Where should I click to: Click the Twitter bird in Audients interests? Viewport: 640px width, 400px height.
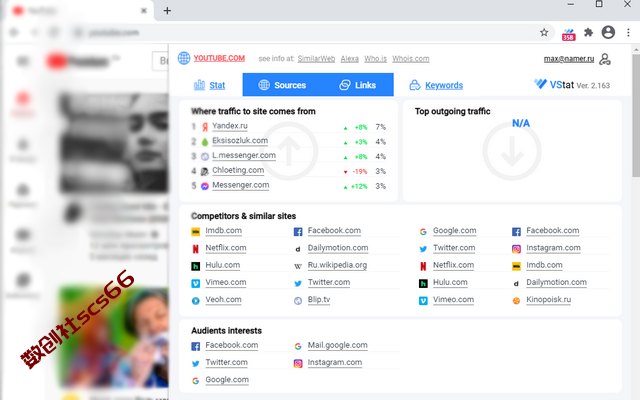point(196,364)
